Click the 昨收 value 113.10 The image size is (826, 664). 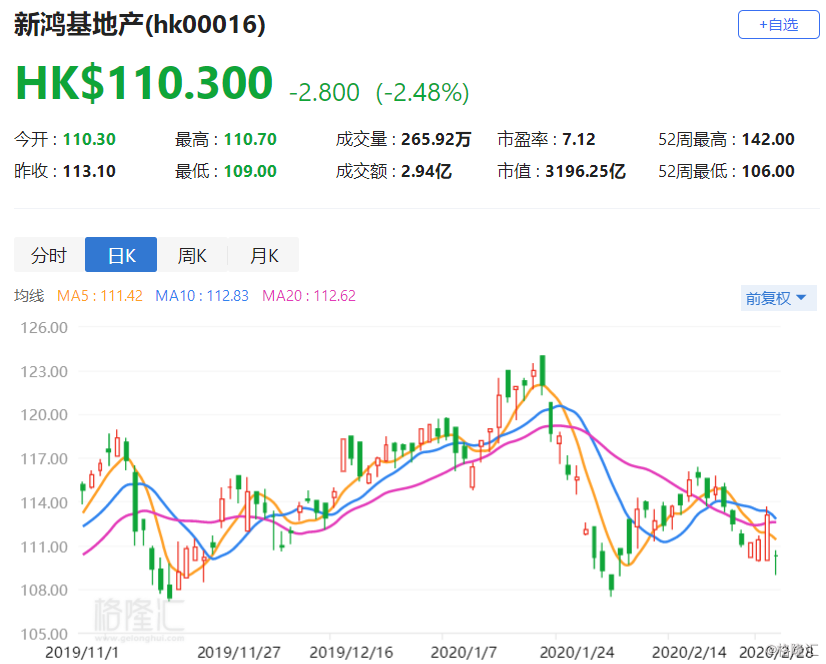point(89,171)
